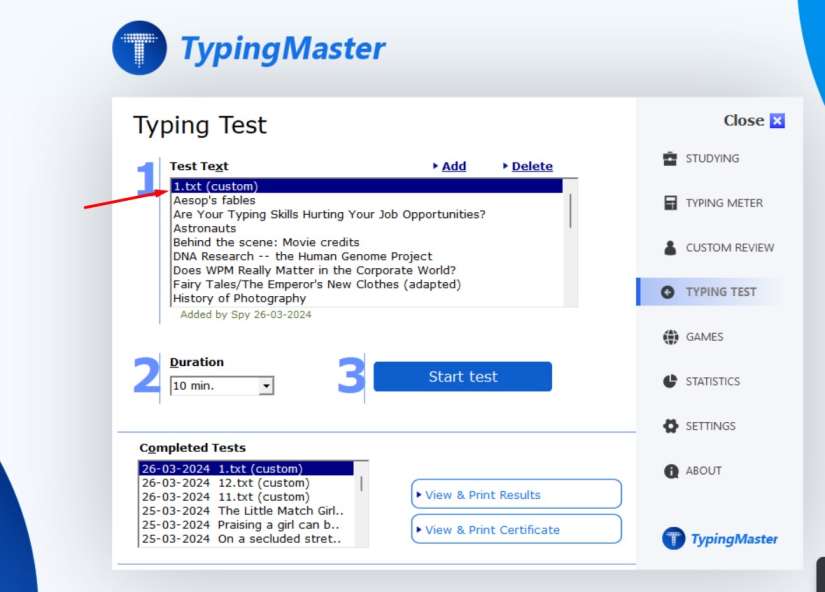Select 'History of Photography' test text
The image size is (825, 592).
point(367,298)
